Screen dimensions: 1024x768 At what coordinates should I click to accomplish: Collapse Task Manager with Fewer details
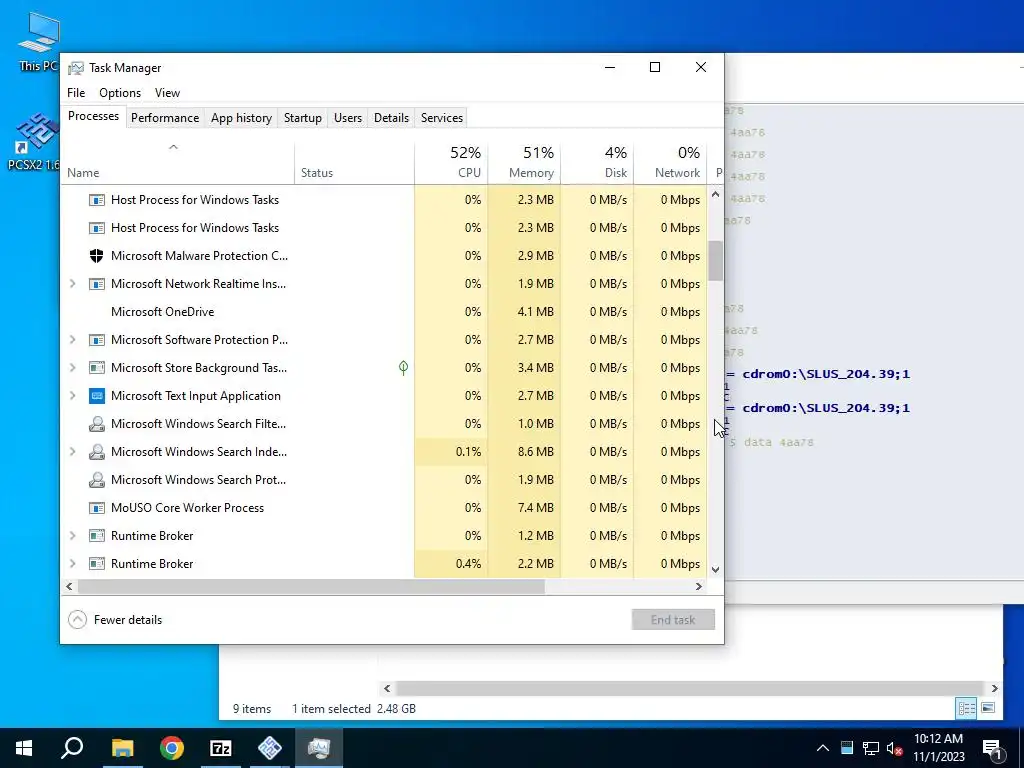(116, 620)
